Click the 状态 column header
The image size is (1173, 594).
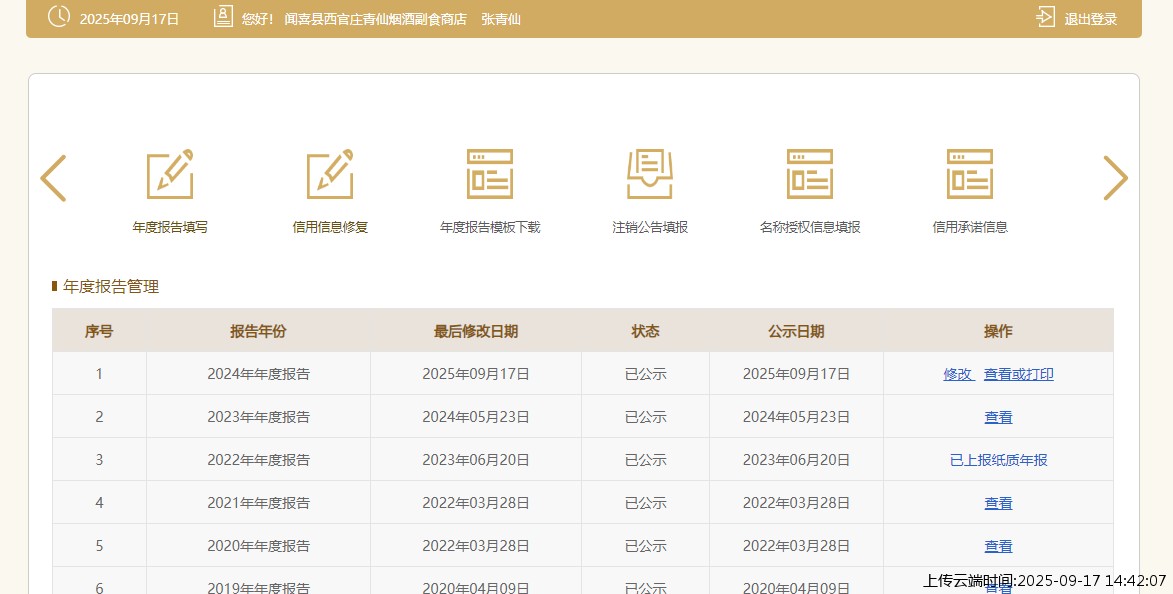pos(646,331)
